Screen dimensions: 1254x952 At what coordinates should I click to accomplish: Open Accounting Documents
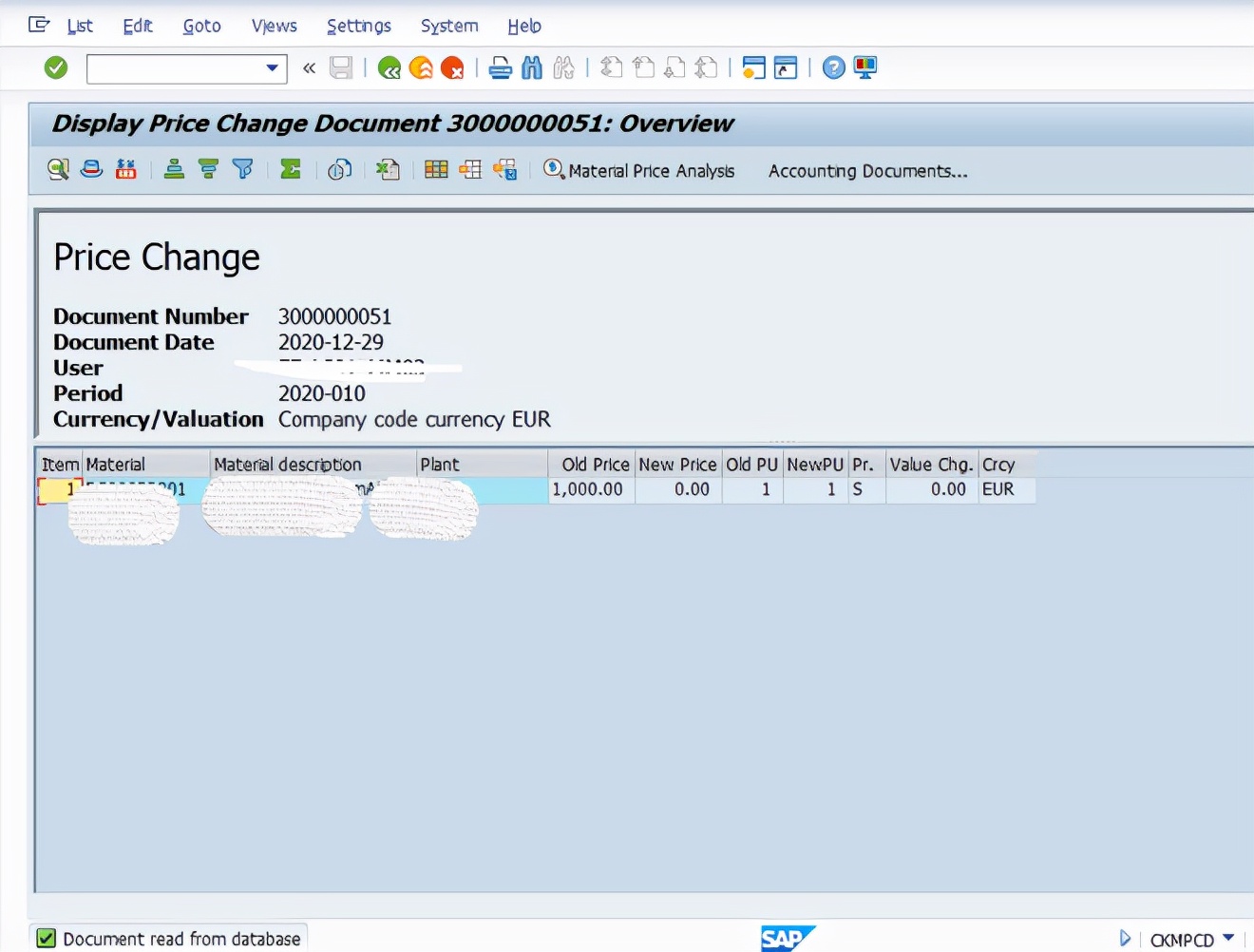coord(867,171)
